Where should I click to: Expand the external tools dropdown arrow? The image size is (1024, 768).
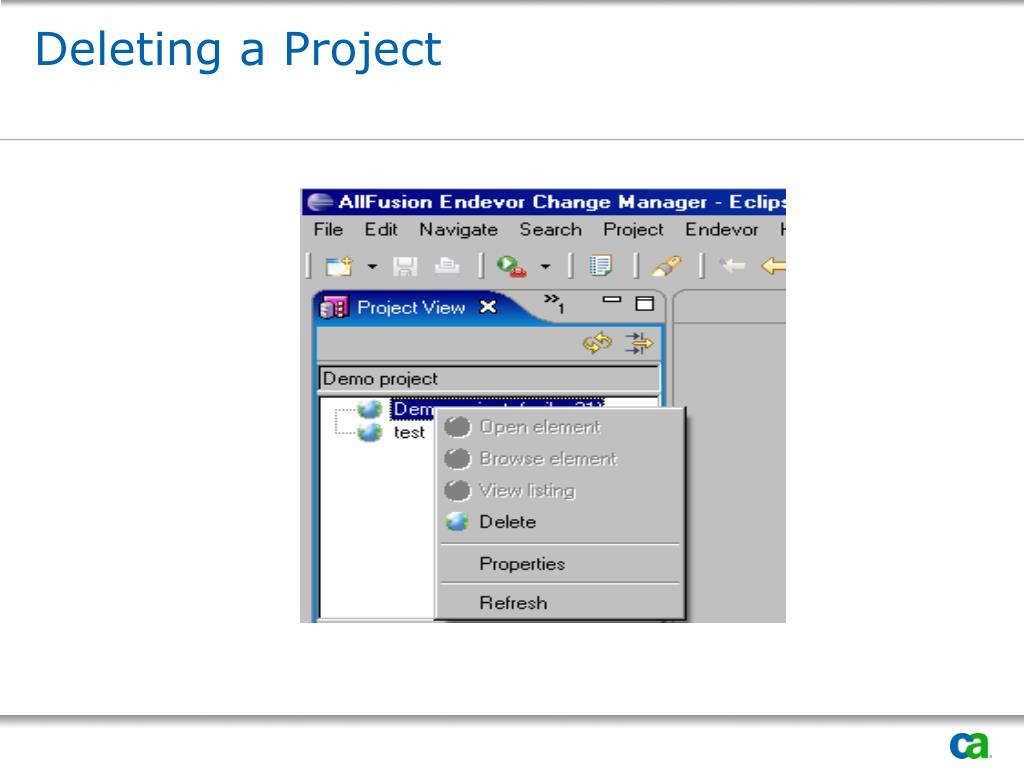pyautogui.click(x=545, y=266)
